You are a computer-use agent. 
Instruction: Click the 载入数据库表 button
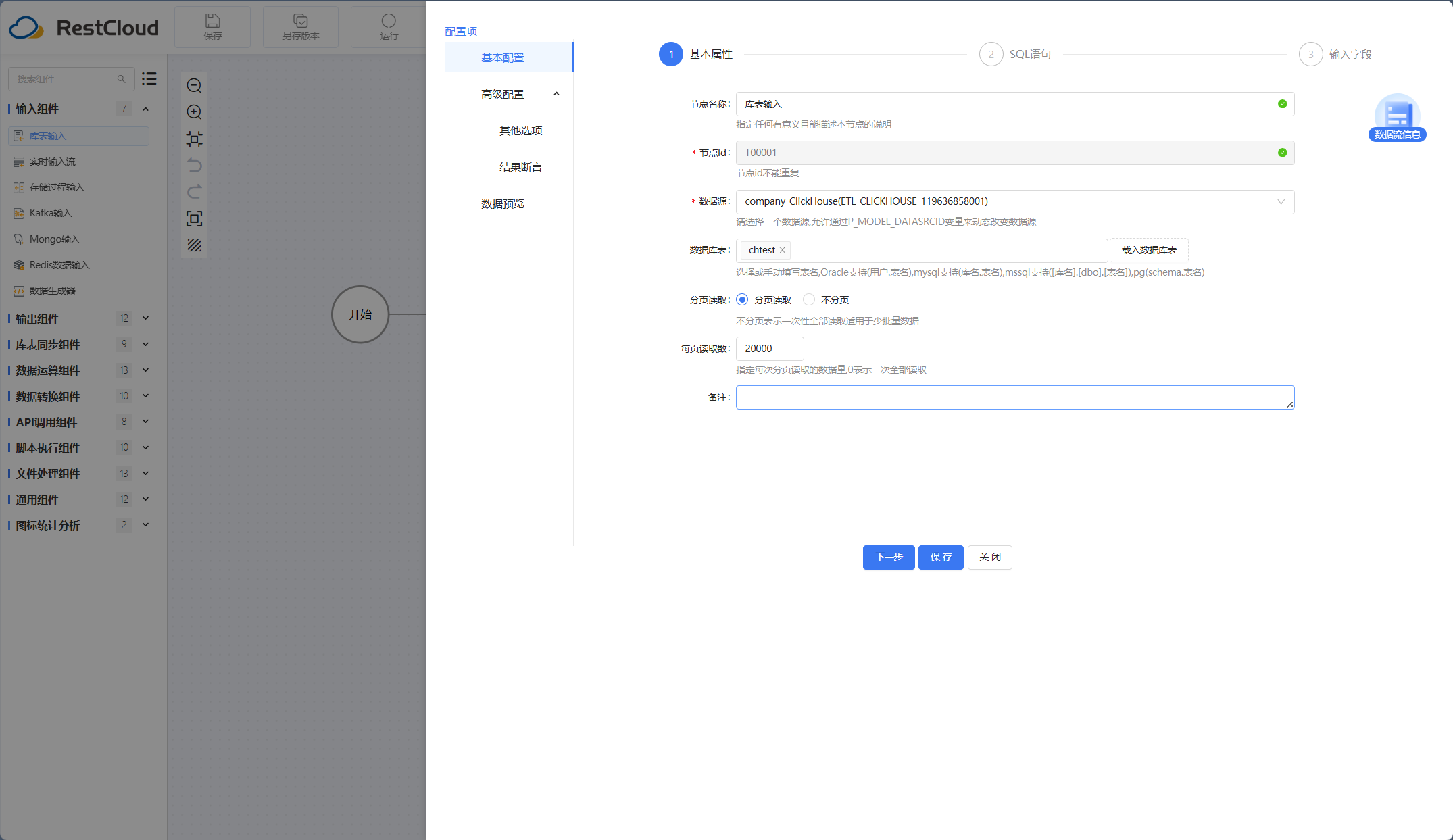(1149, 250)
